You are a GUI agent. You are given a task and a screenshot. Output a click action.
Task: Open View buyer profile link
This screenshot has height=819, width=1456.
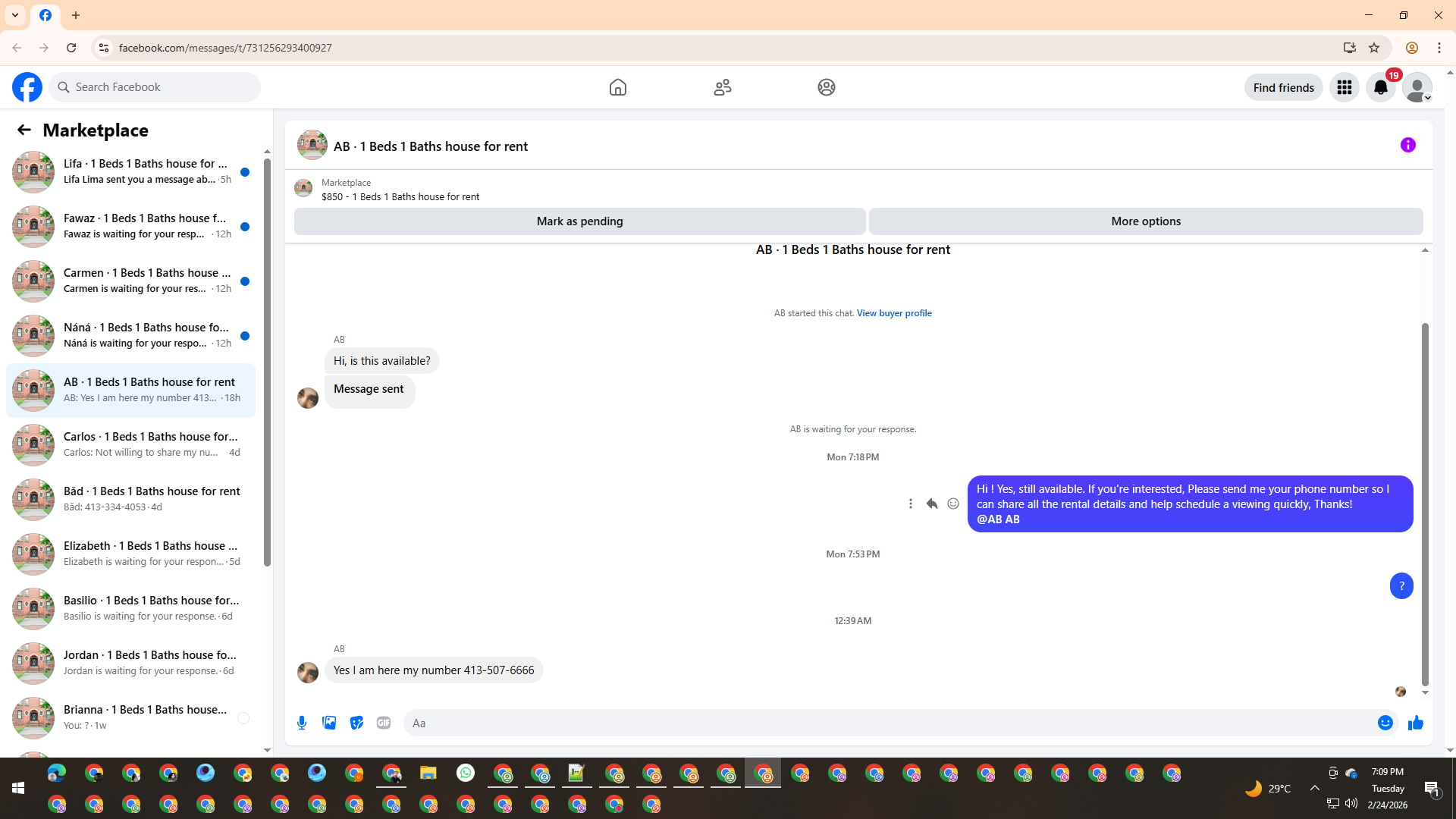click(894, 313)
